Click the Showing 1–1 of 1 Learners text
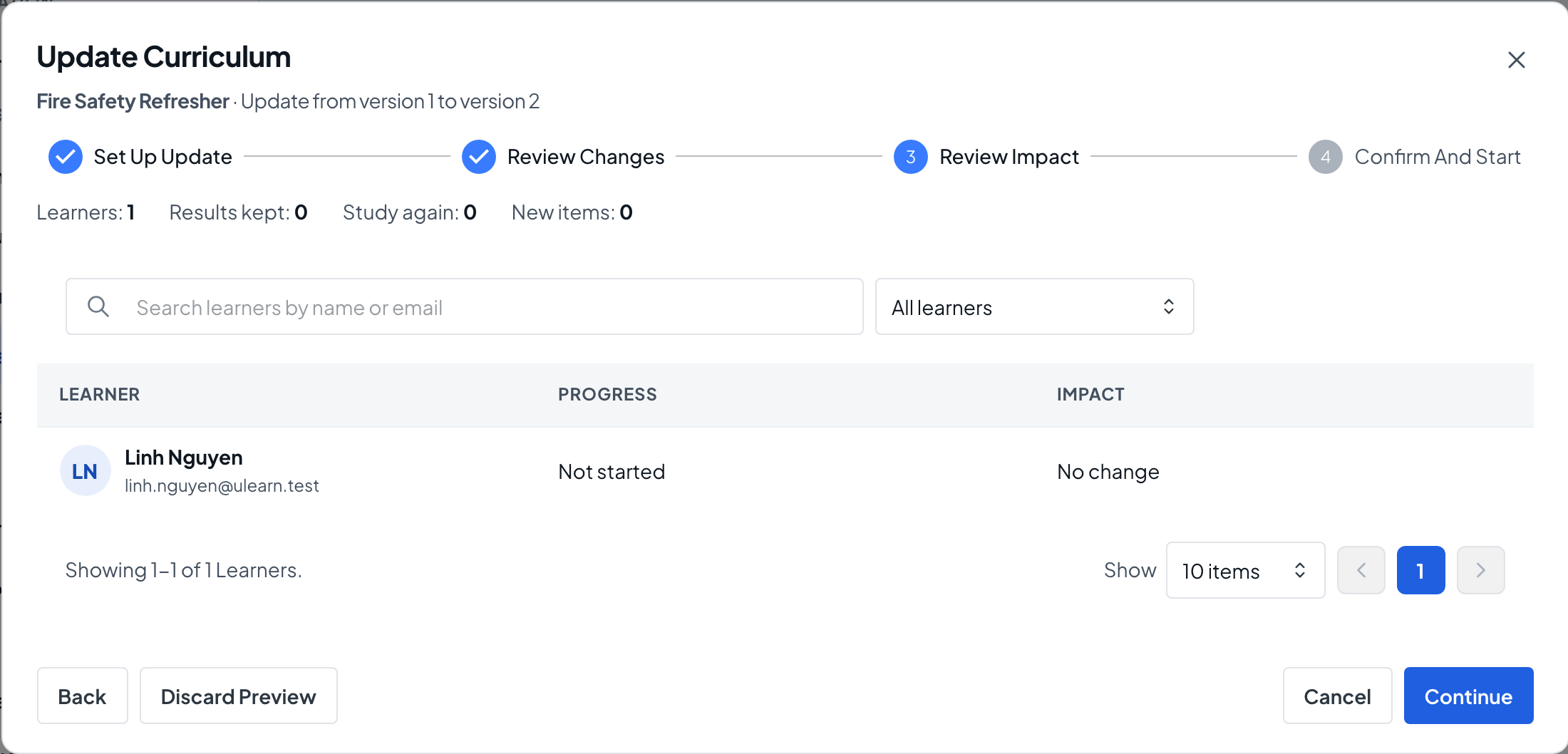The image size is (1568, 754). pos(184,570)
